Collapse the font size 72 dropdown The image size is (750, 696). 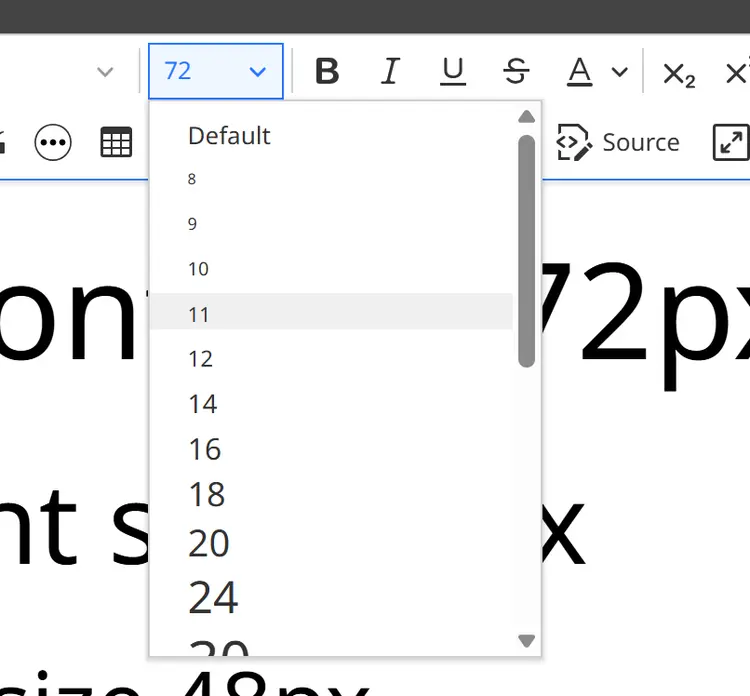click(x=216, y=71)
